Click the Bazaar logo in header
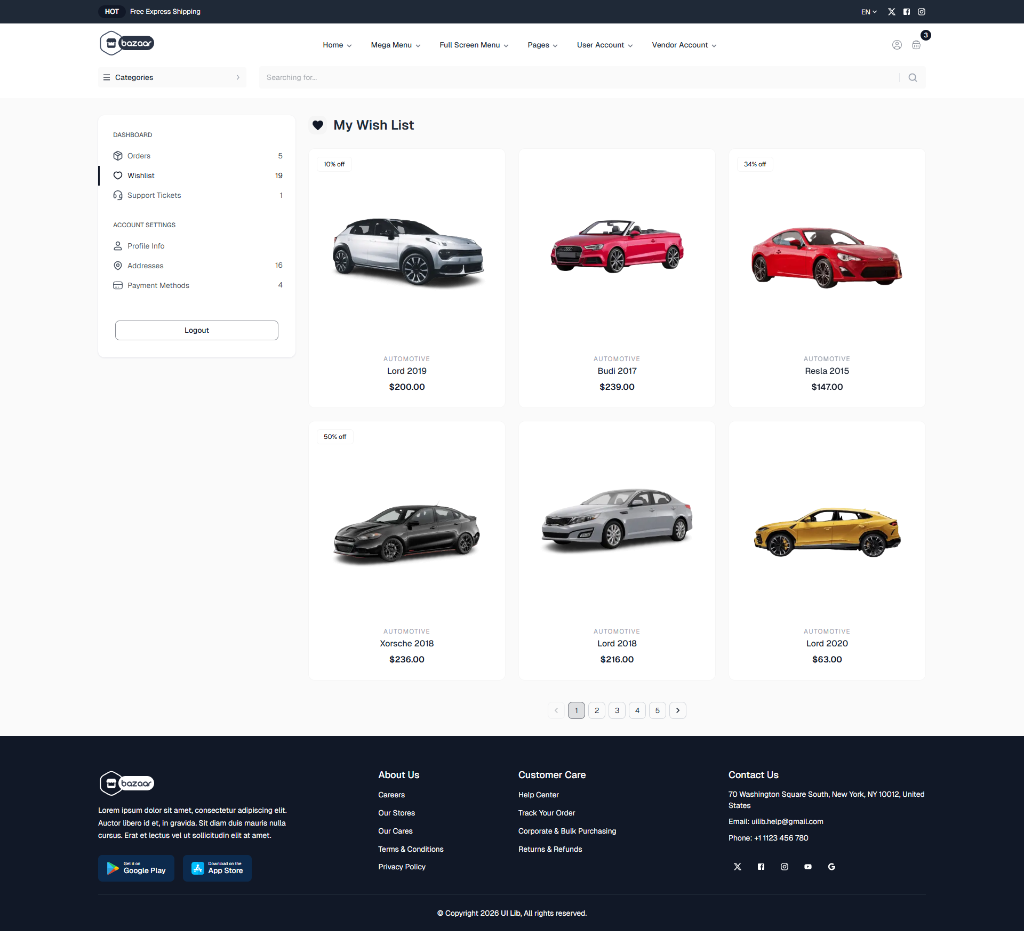The image size is (1024, 931). [127, 44]
